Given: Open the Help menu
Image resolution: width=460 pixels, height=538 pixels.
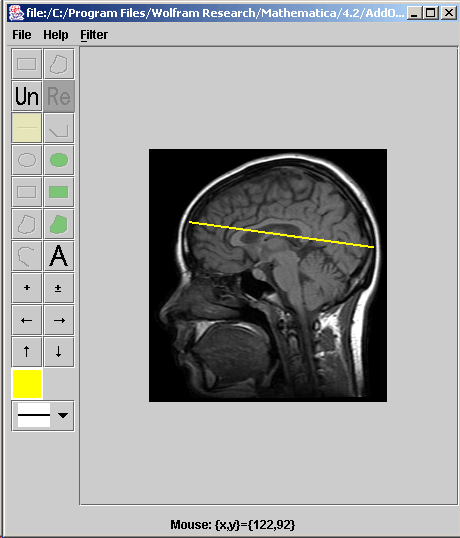Looking at the screenshot, I should 56,35.
